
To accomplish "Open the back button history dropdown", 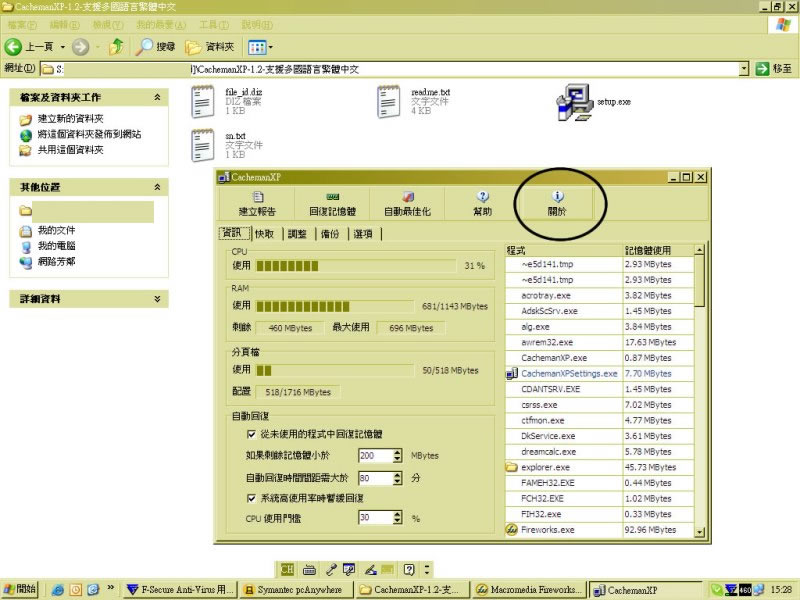I will [x=63, y=47].
